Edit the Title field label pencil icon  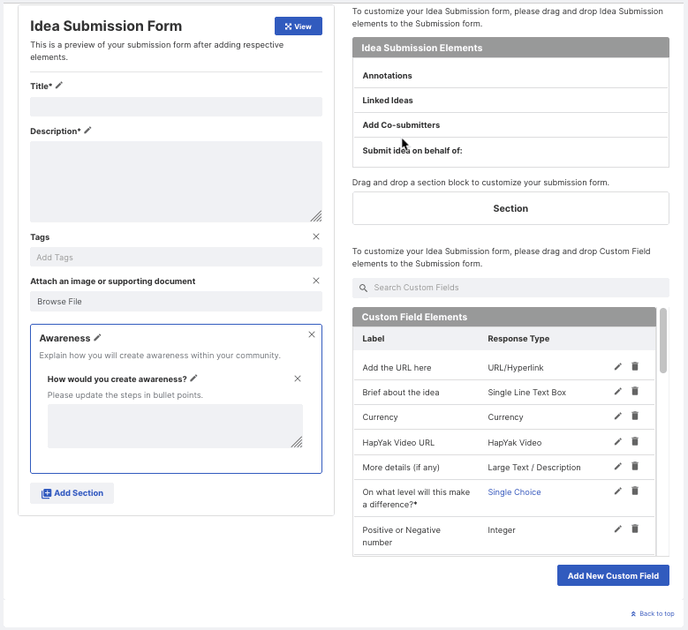pos(59,85)
